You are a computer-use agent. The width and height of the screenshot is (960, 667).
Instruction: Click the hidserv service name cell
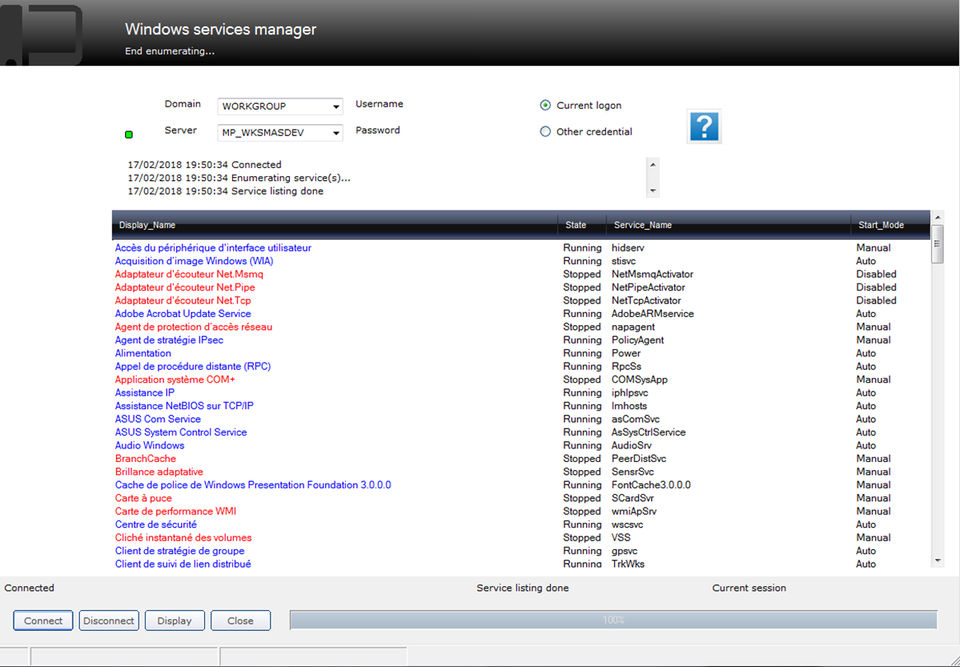coord(628,248)
